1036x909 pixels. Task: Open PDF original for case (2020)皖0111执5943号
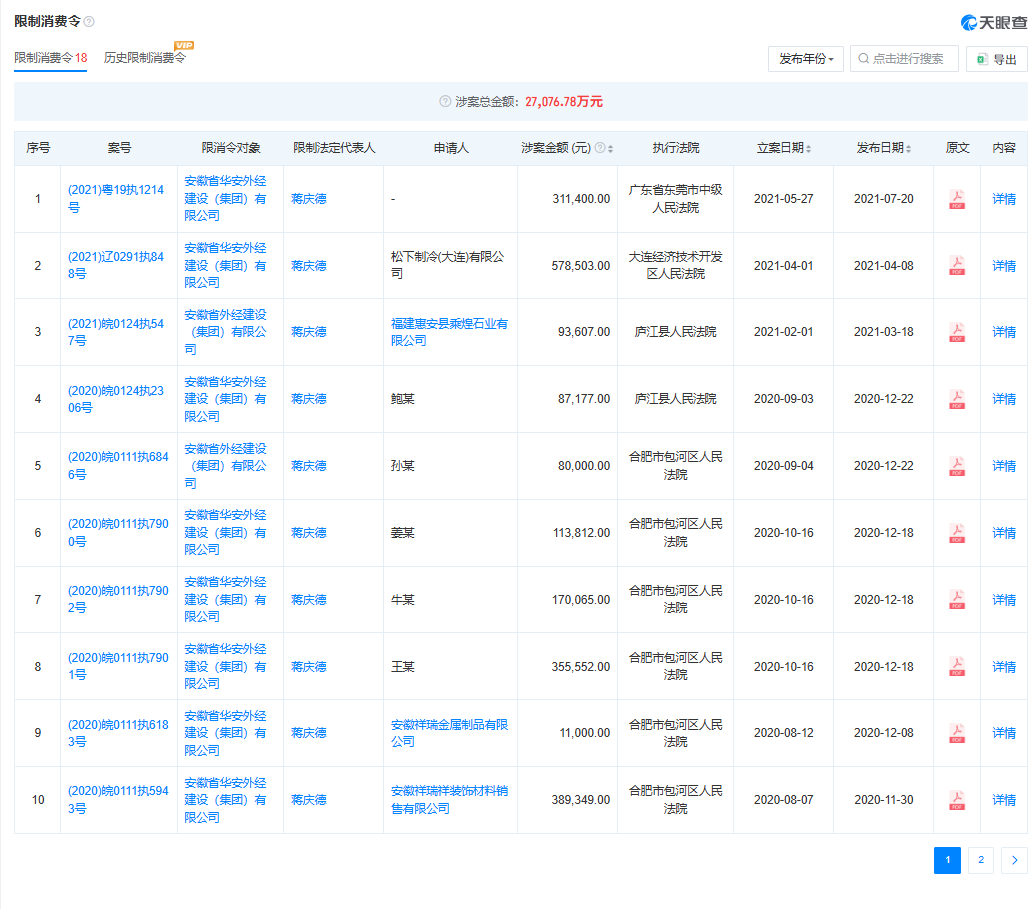[x=956, y=800]
